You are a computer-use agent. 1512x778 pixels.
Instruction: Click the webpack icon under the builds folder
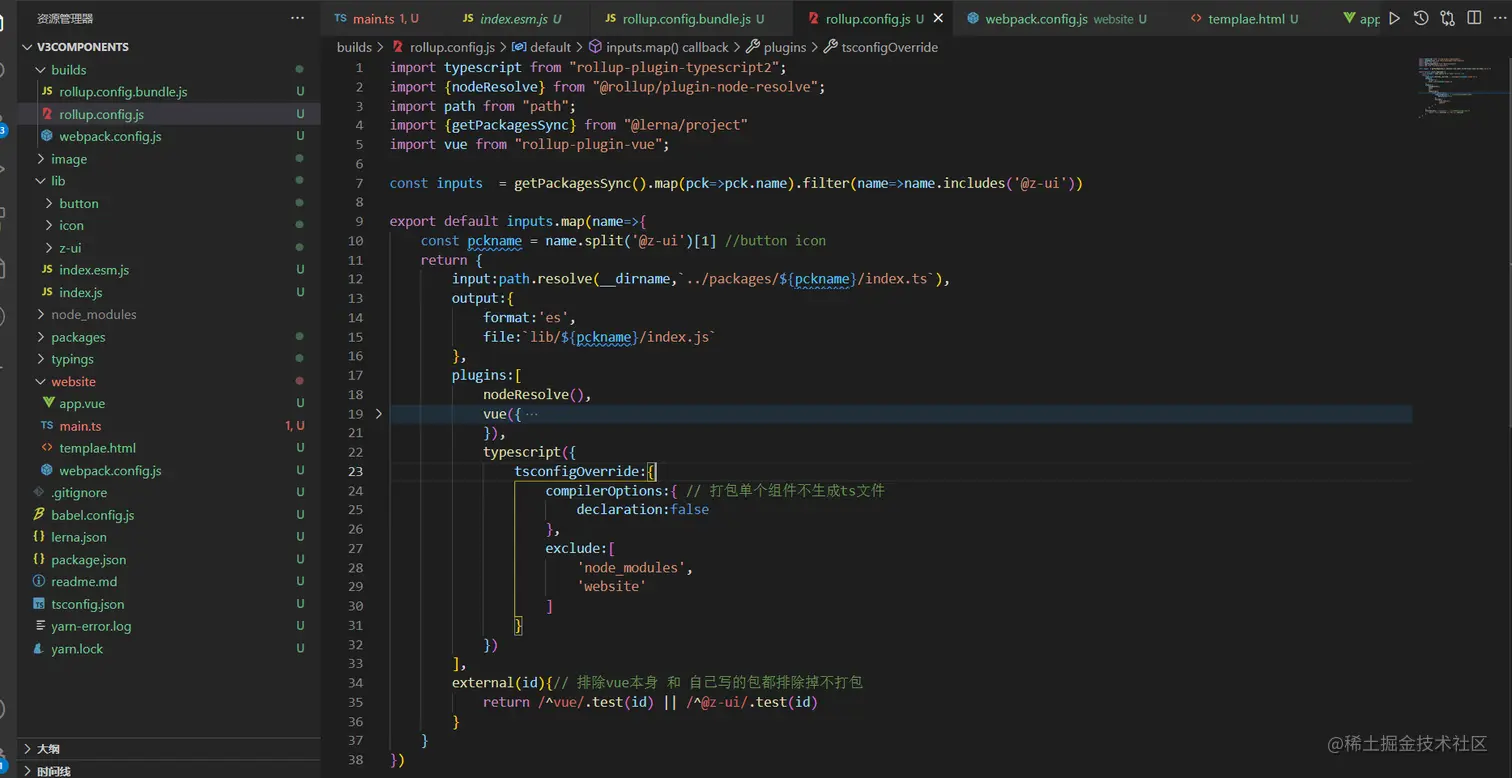(x=47, y=136)
